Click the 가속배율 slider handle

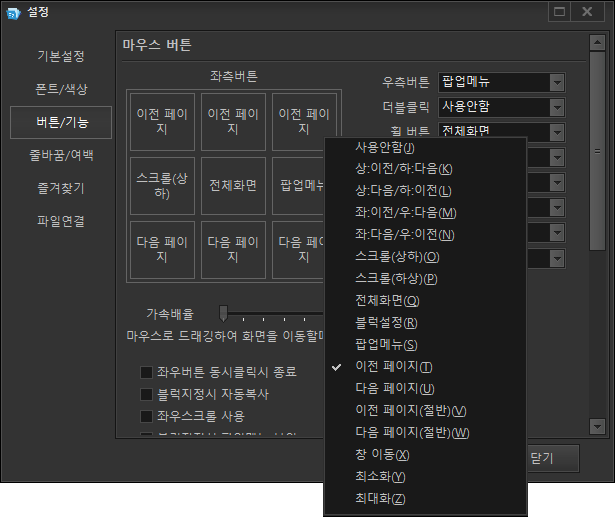tap(224, 313)
